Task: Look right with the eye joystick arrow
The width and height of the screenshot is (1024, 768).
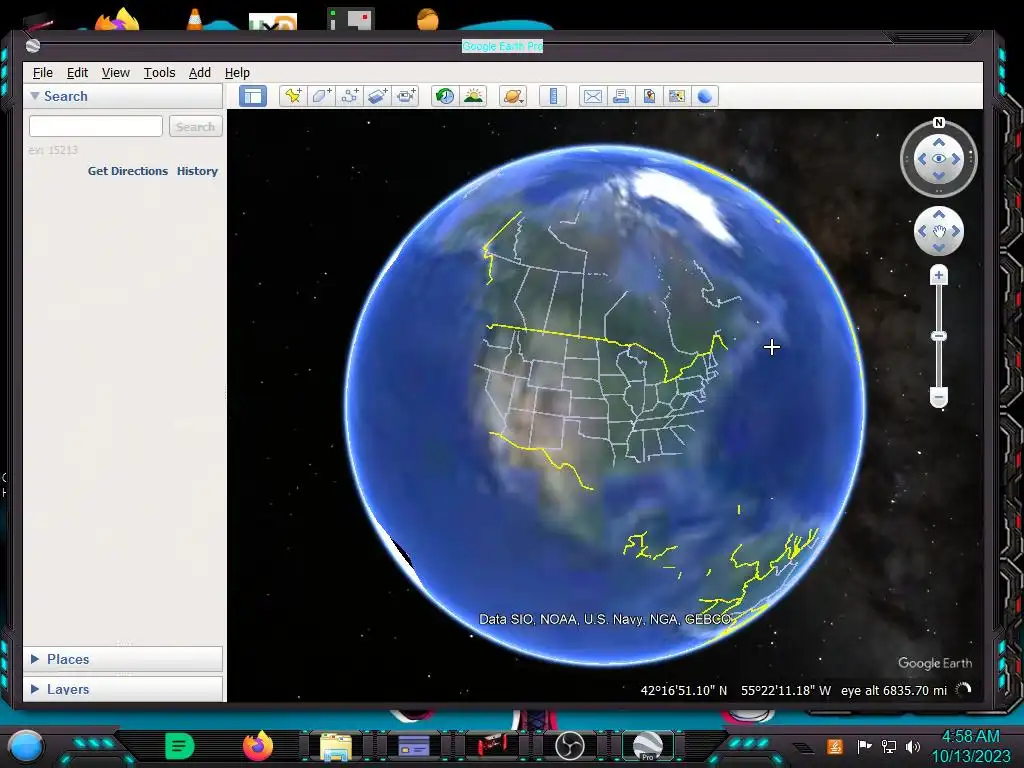Action: click(955, 159)
